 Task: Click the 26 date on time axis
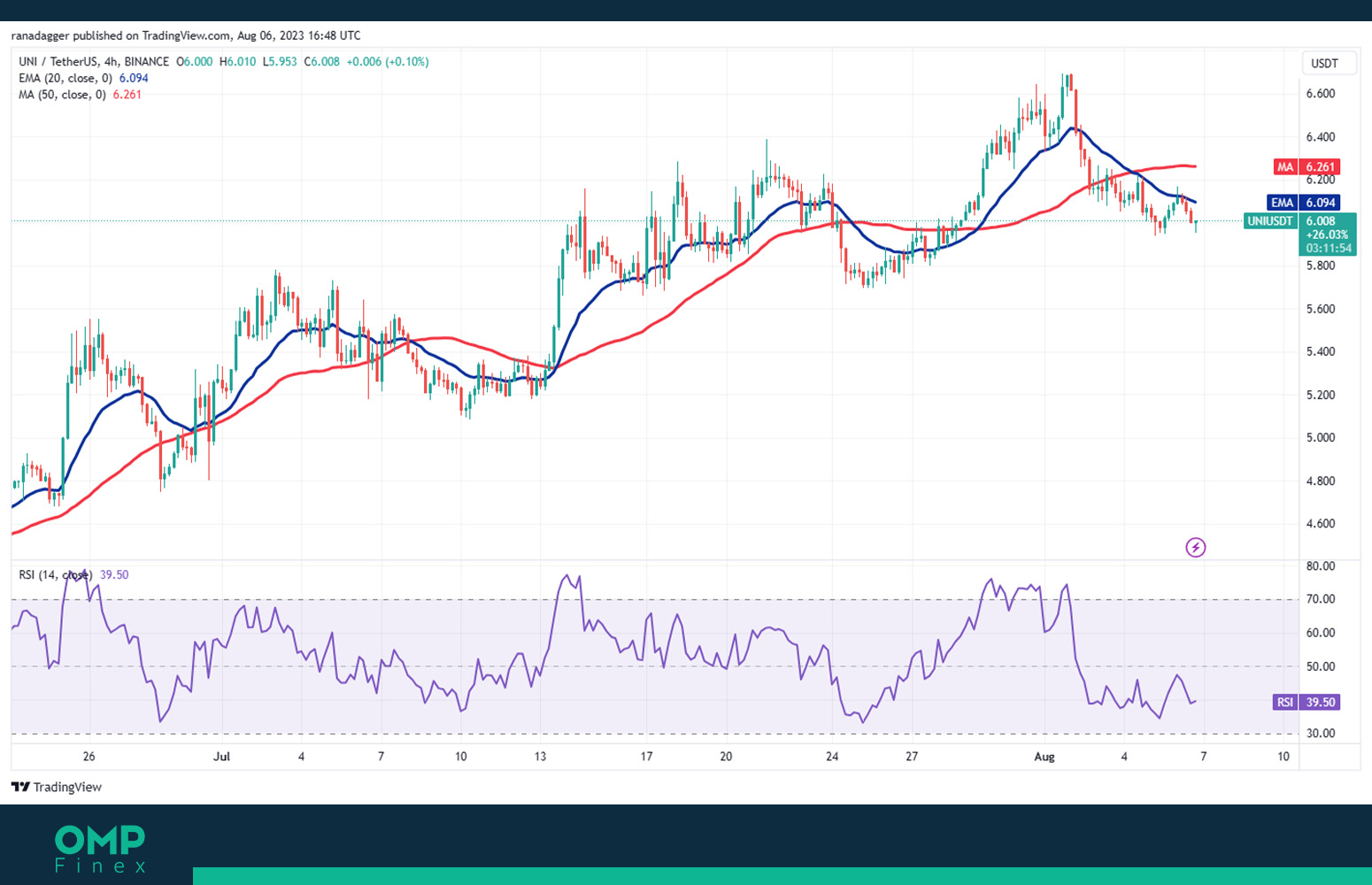[x=89, y=757]
